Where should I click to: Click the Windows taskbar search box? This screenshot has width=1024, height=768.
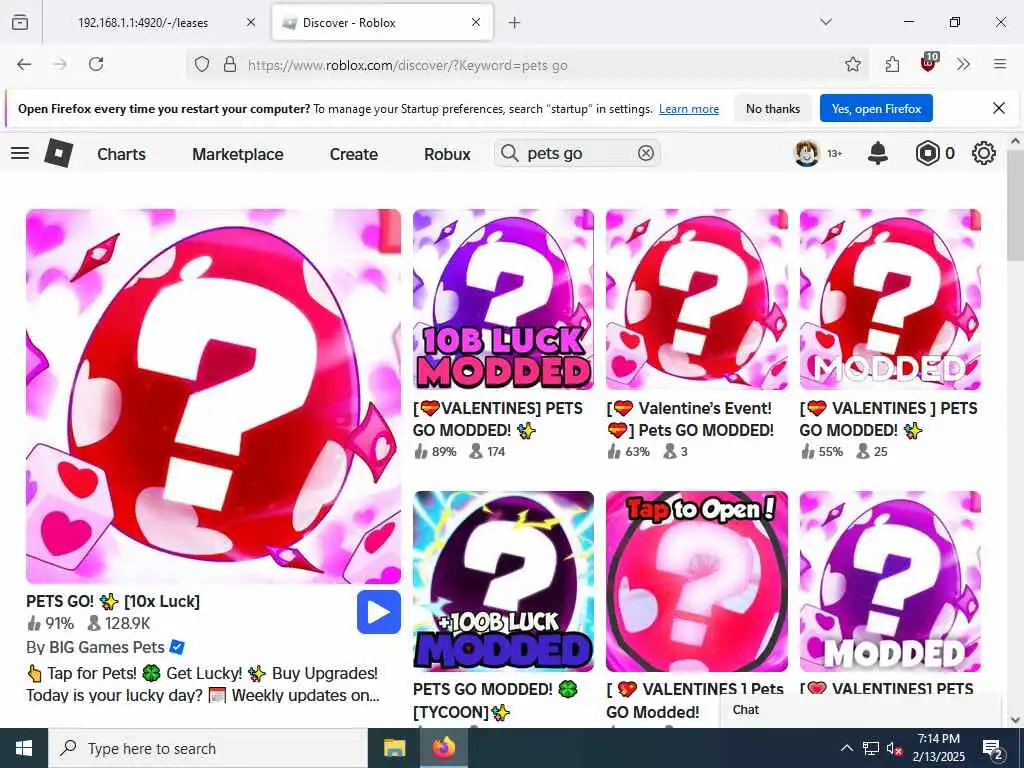click(208, 748)
